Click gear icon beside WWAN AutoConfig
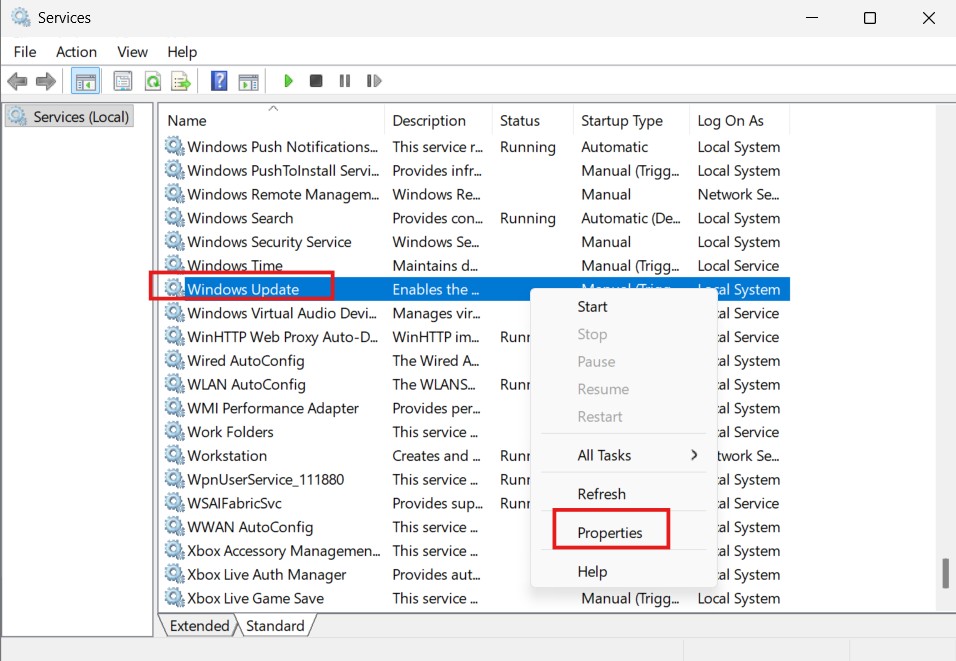956x661 pixels. (x=174, y=526)
